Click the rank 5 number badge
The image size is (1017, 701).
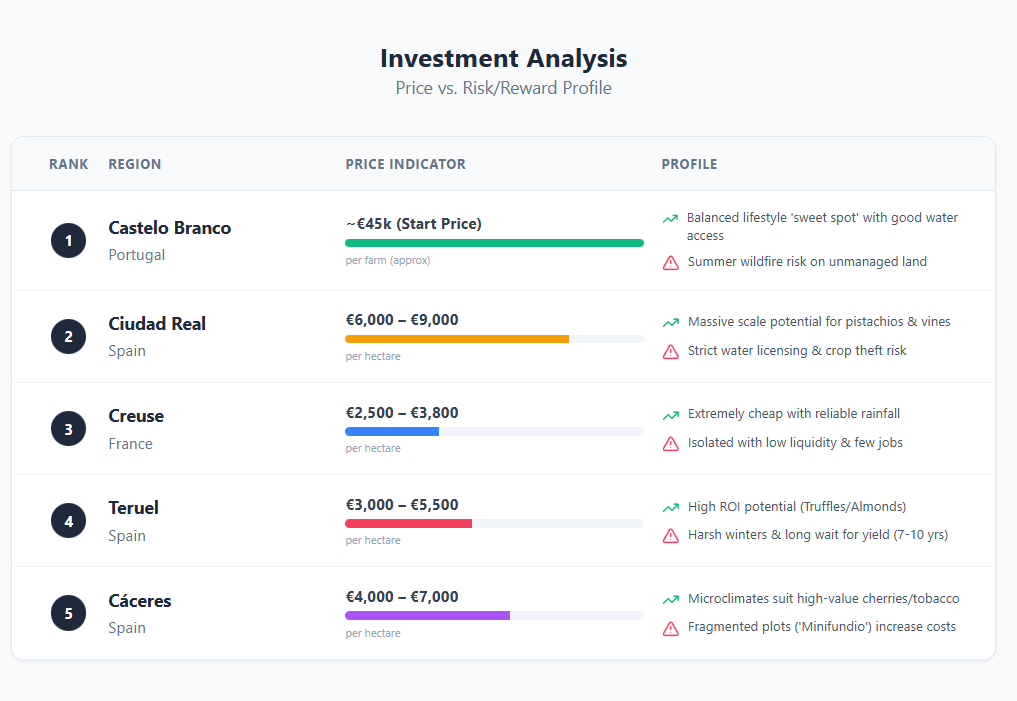pyautogui.click(x=68, y=613)
